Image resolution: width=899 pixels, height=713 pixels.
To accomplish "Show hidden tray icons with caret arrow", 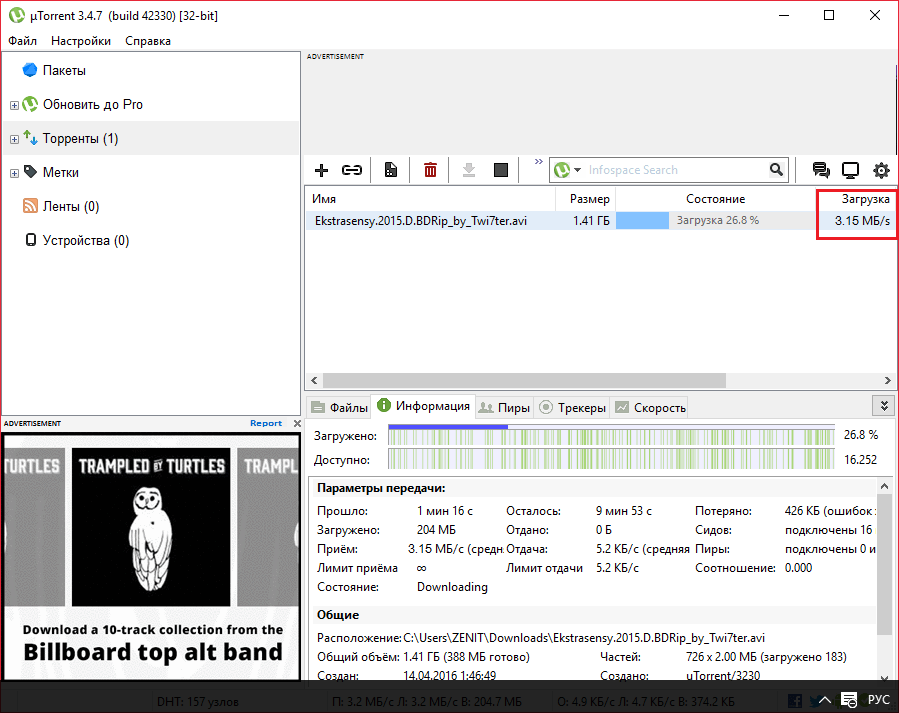I will pyautogui.click(x=825, y=700).
